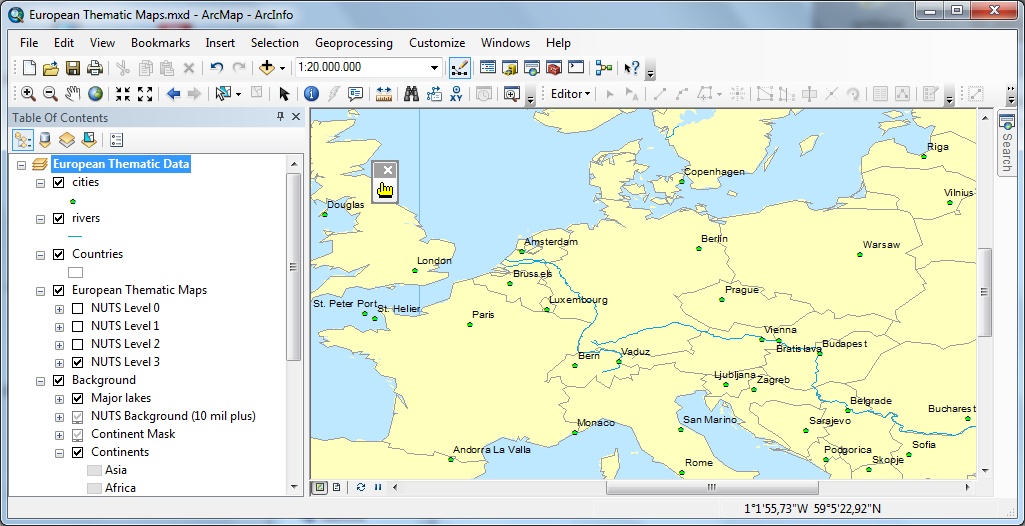The width and height of the screenshot is (1025, 526).
Task: Collapse the Background group layer
Action: pyautogui.click(x=40, y=380)
